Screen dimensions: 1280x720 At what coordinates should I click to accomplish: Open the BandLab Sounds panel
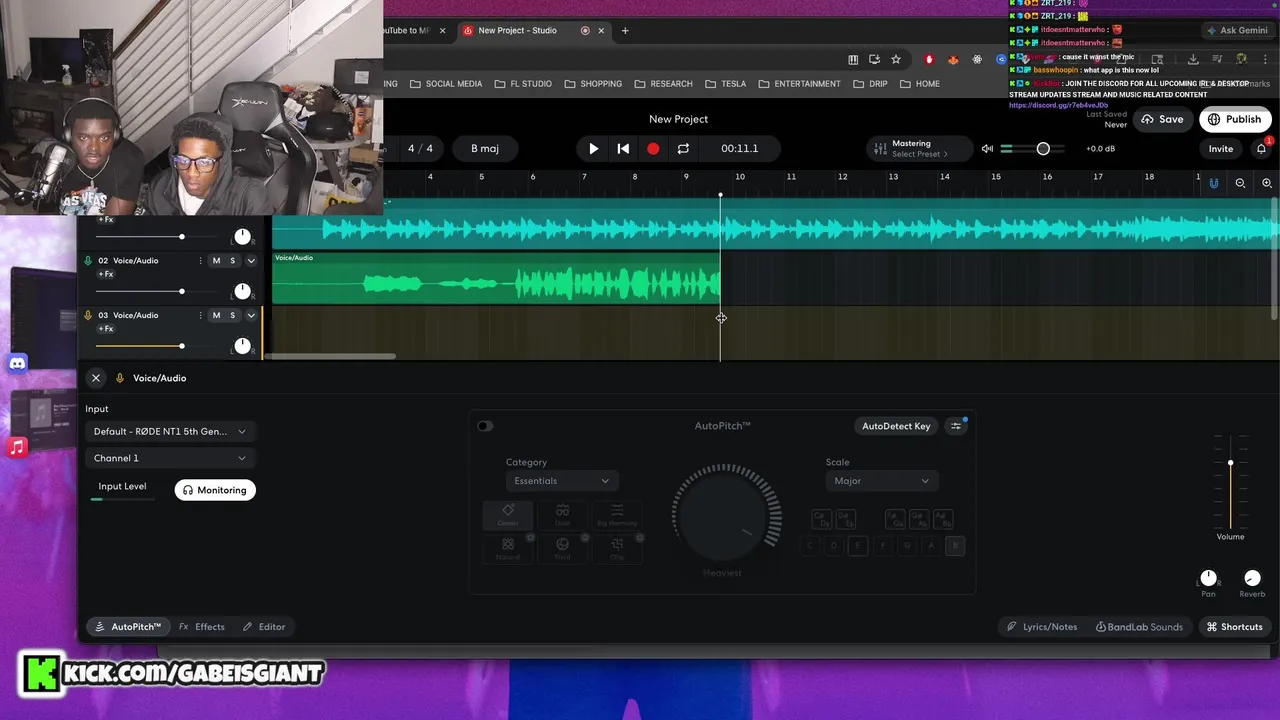coord(1139,627)
